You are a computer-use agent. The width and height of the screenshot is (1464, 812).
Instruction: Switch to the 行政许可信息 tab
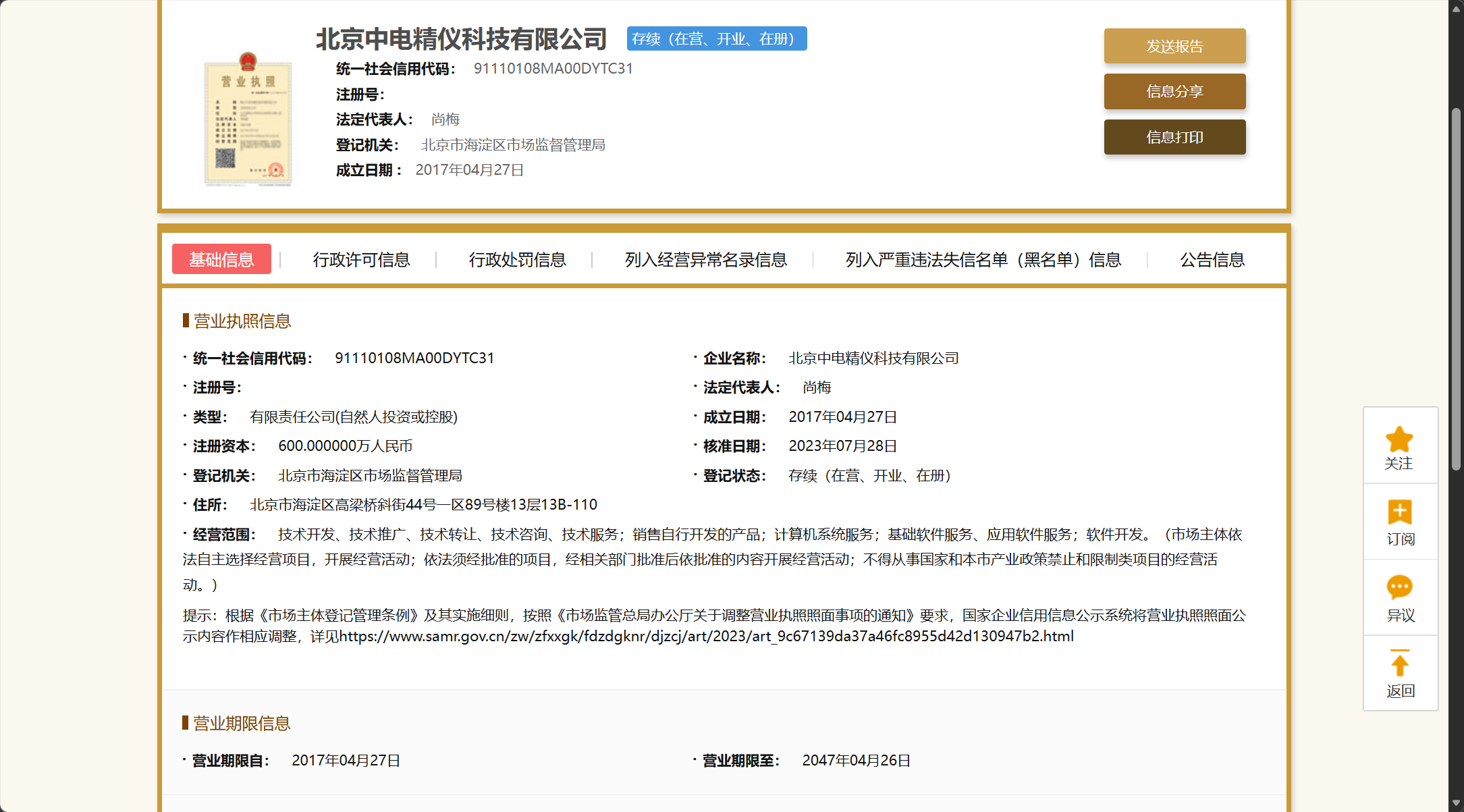(x=361, y=260)
